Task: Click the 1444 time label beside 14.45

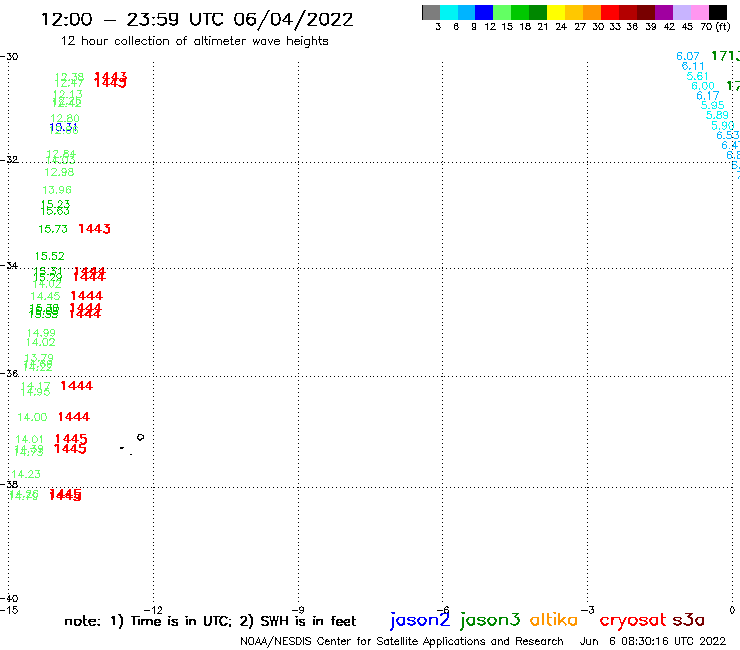Action: (86, 296)
